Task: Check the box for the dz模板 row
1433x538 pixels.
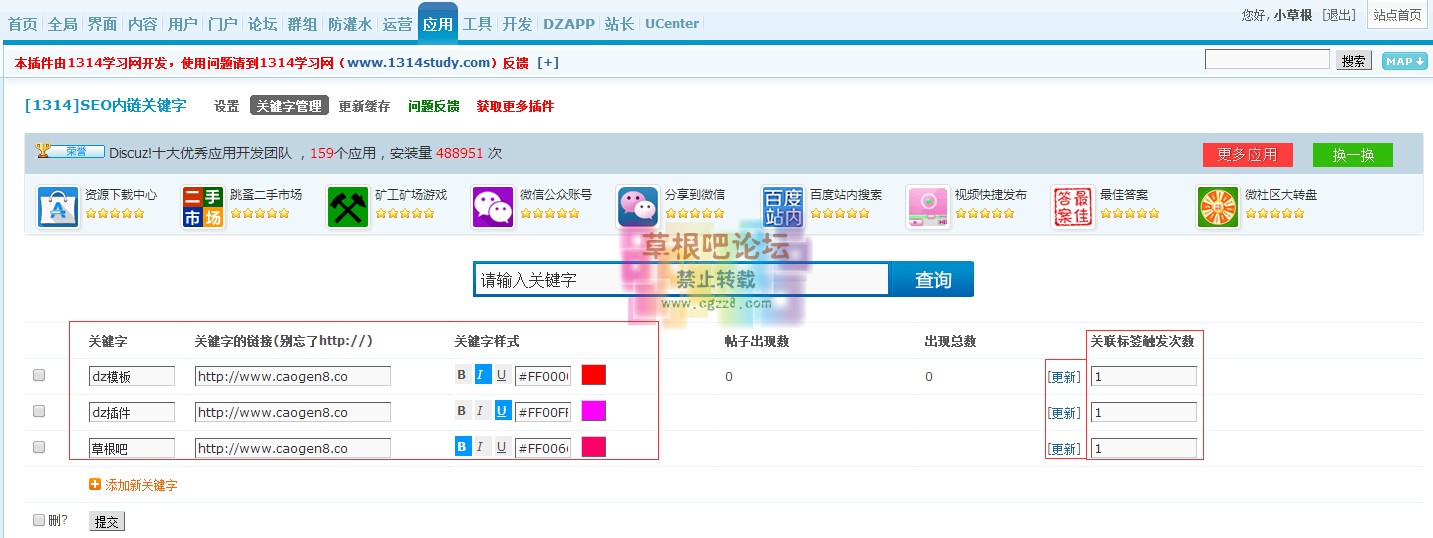Action: click(39, 375)
